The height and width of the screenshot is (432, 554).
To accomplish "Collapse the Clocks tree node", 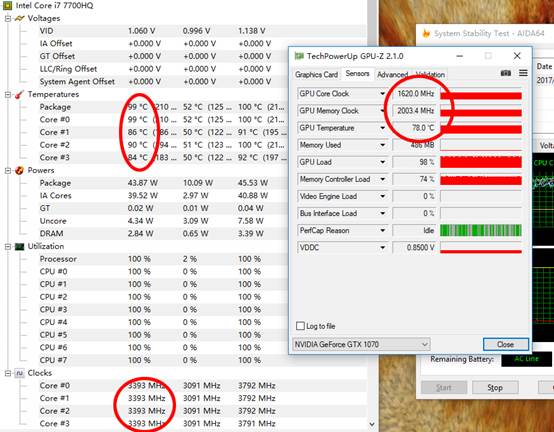I will 8,373.
